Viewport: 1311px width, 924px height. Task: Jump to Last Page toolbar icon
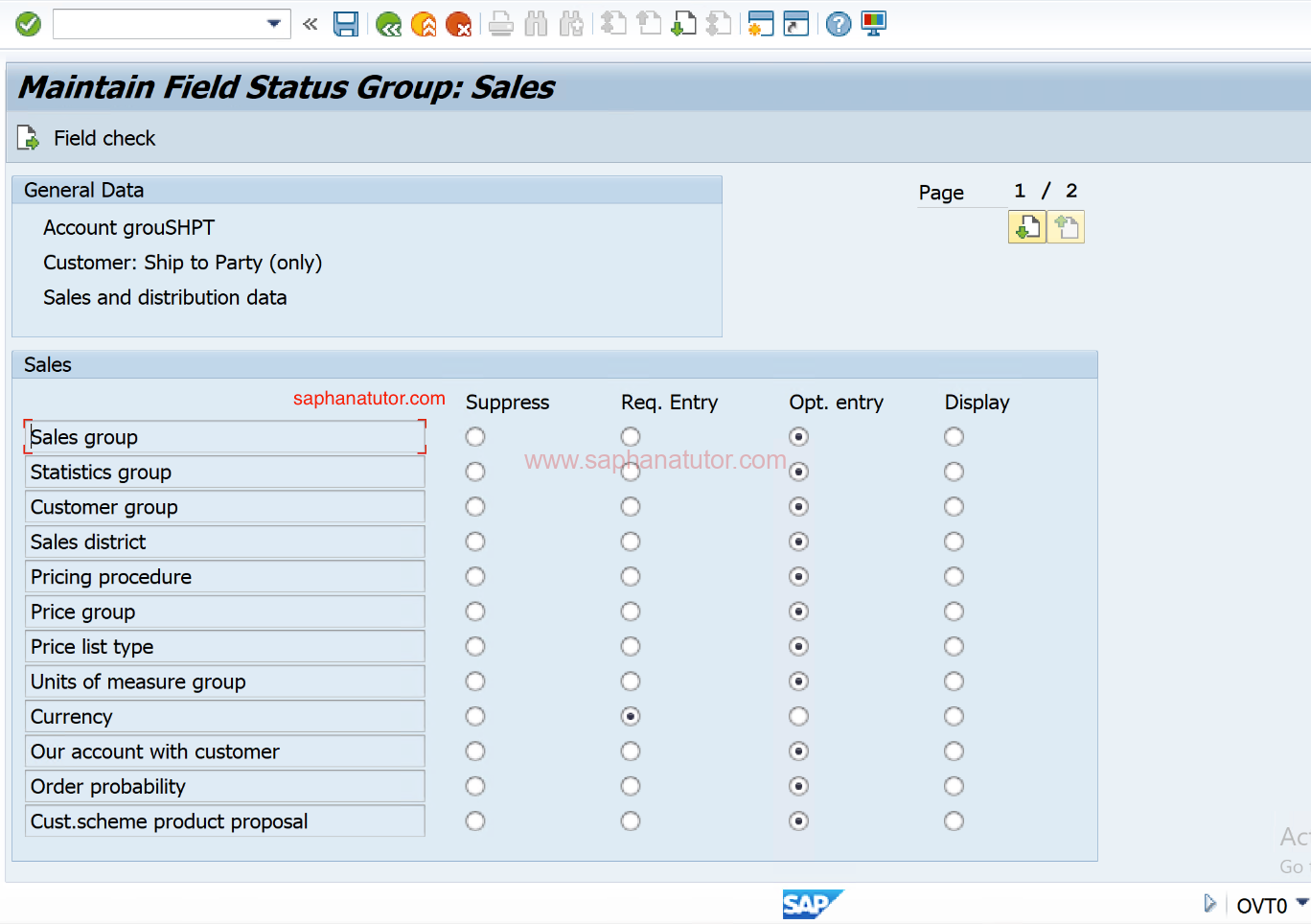719,24
